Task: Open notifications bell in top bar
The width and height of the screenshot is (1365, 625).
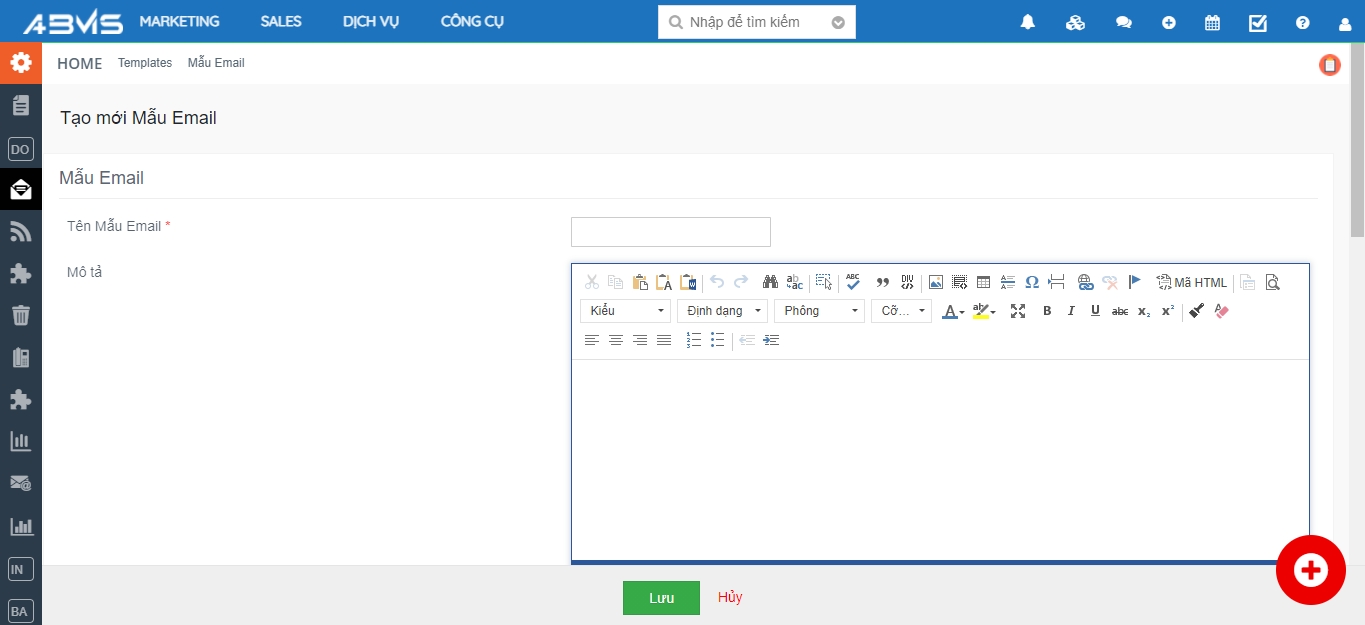Action: (x=1027, y=22)
